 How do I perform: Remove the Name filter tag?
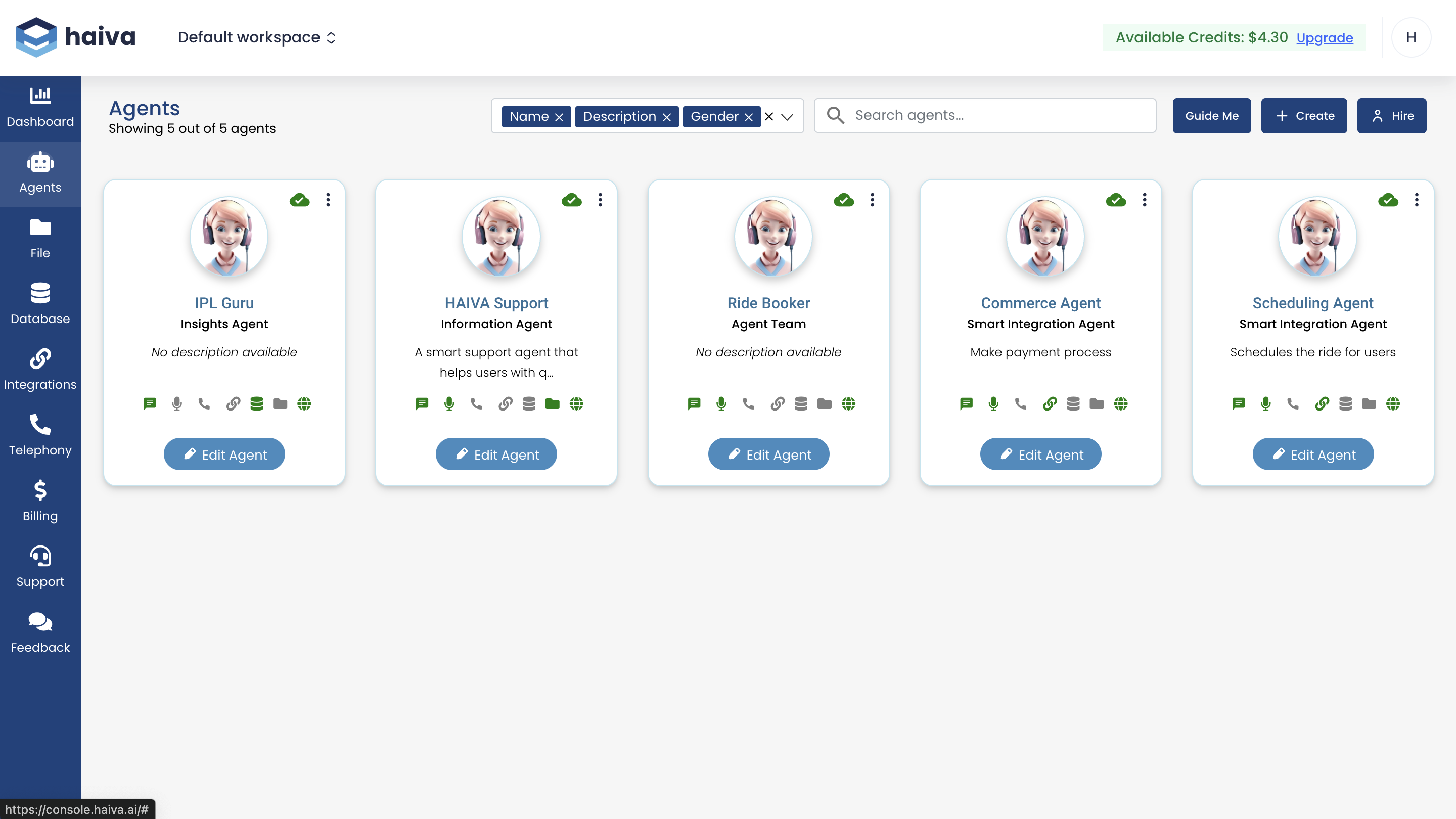[559, 117]
